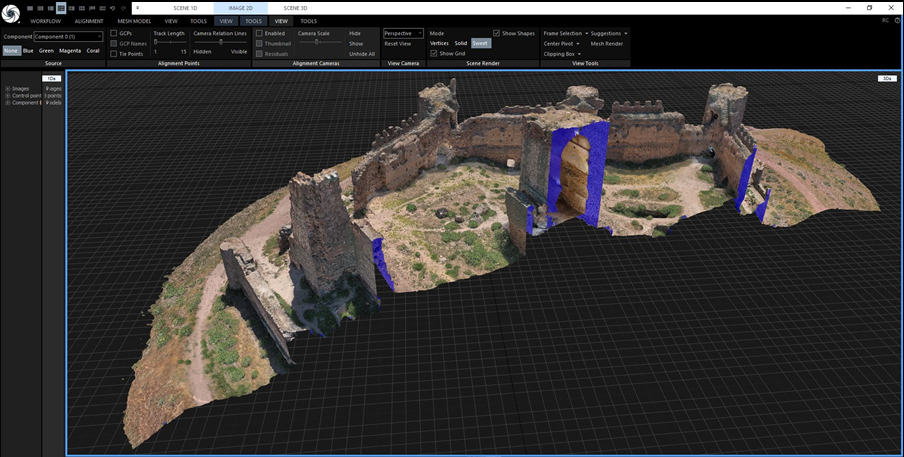Enable the GCPs checkbox
Screen dimensions: 904x457
click(x=114, y=33)
